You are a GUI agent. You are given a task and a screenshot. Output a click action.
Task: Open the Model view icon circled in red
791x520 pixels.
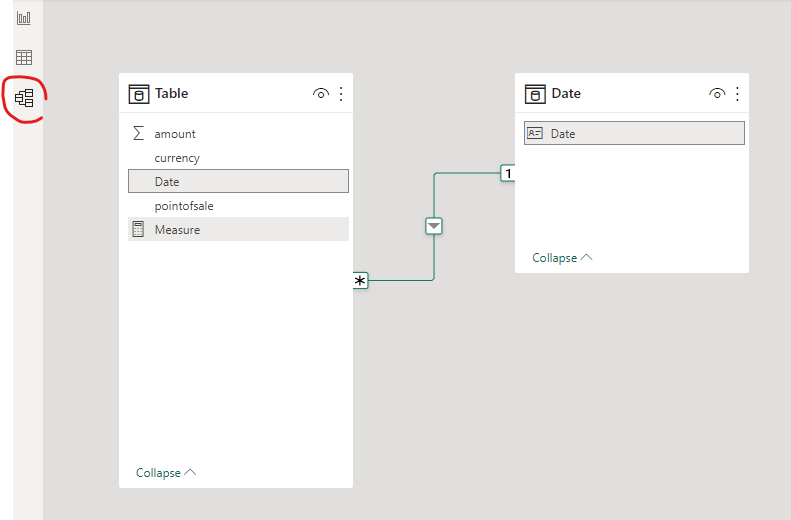24,98
